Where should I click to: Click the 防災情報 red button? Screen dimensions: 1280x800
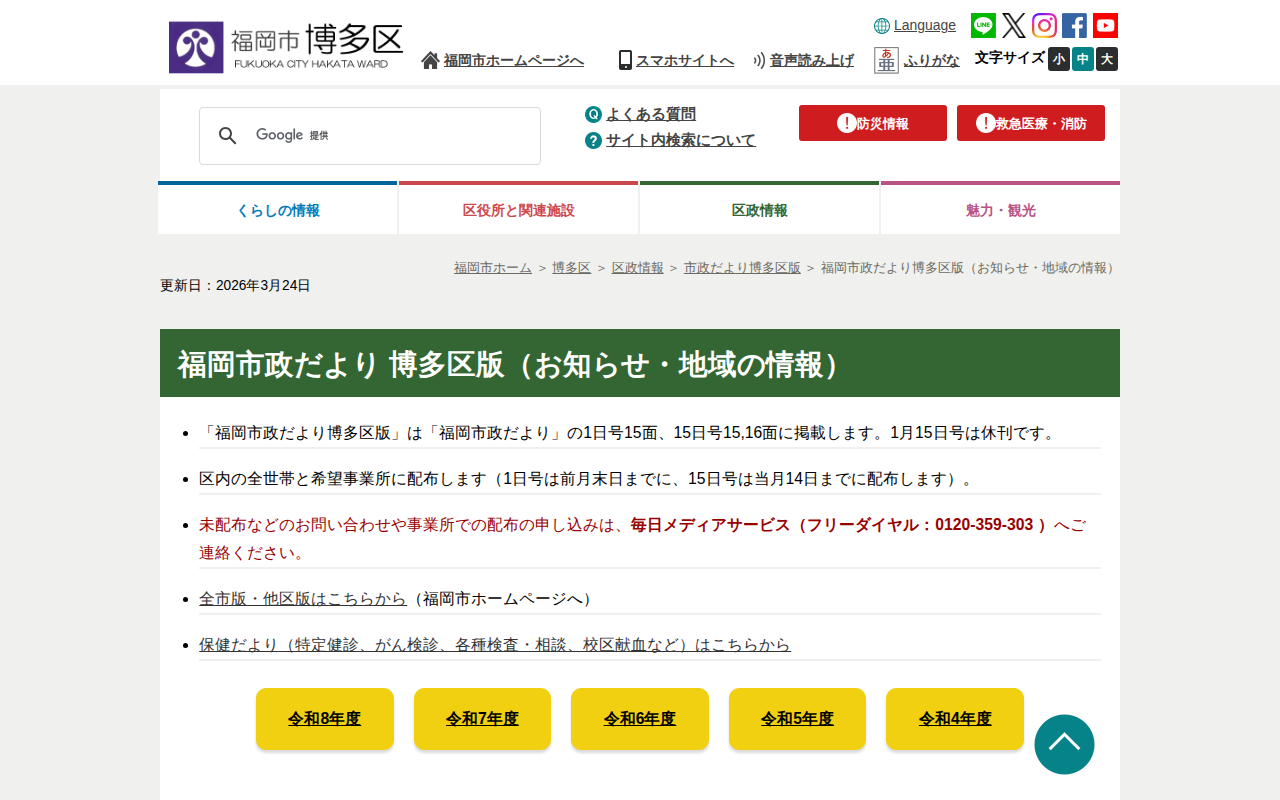point(873,123)
